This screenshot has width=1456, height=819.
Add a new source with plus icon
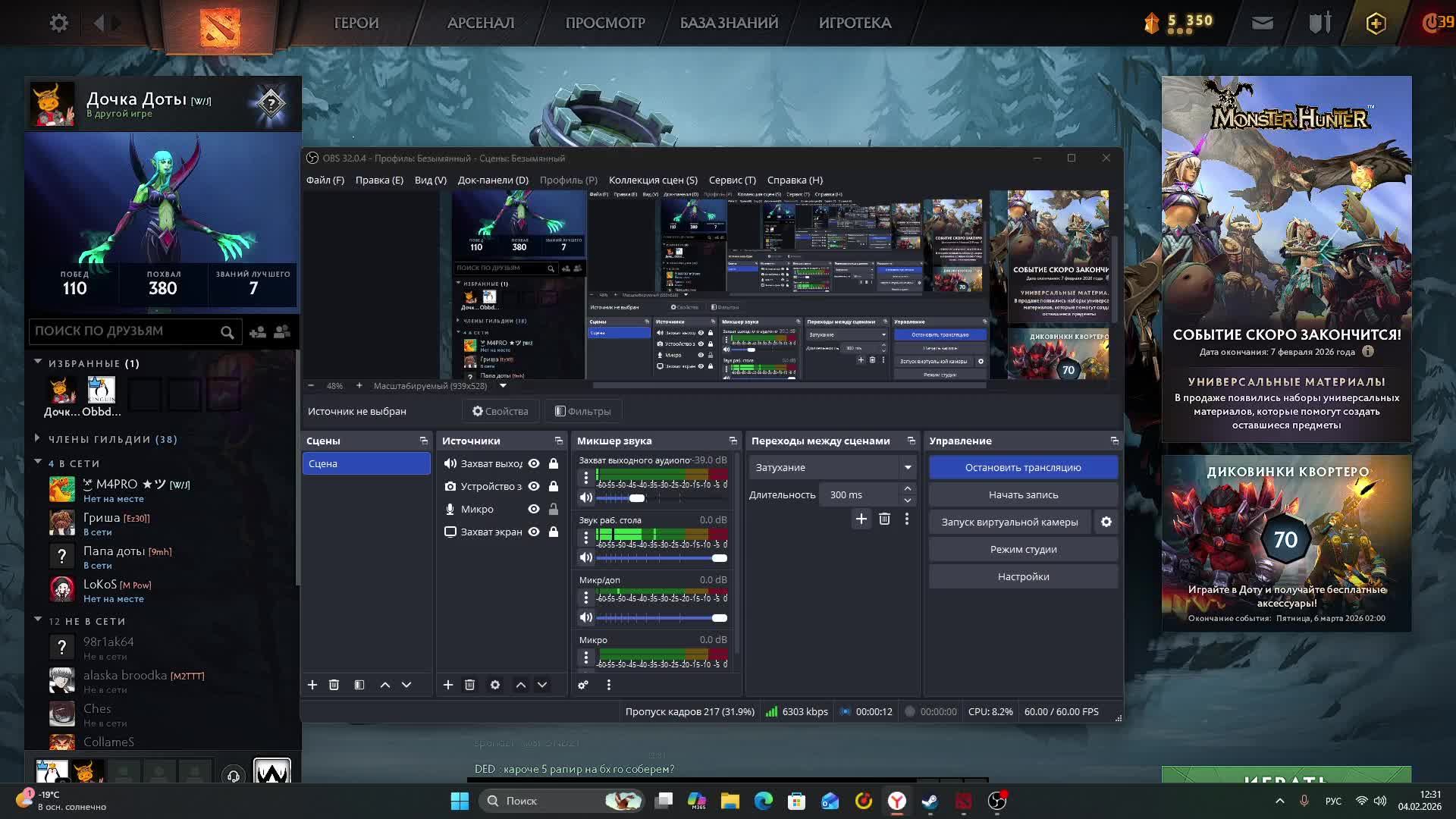coord(448,685)
